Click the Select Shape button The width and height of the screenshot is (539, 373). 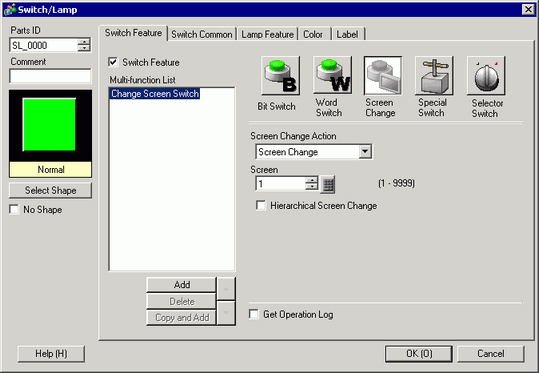[x=51, y=190]
